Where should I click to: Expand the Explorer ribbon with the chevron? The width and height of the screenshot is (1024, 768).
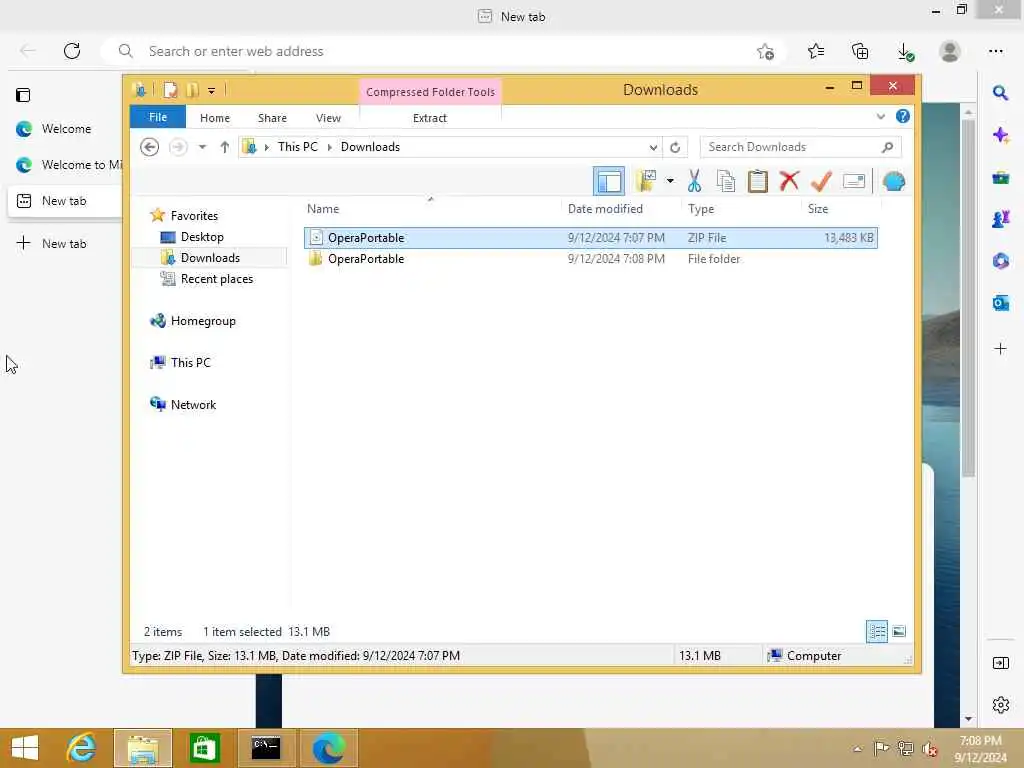(880, 116)
